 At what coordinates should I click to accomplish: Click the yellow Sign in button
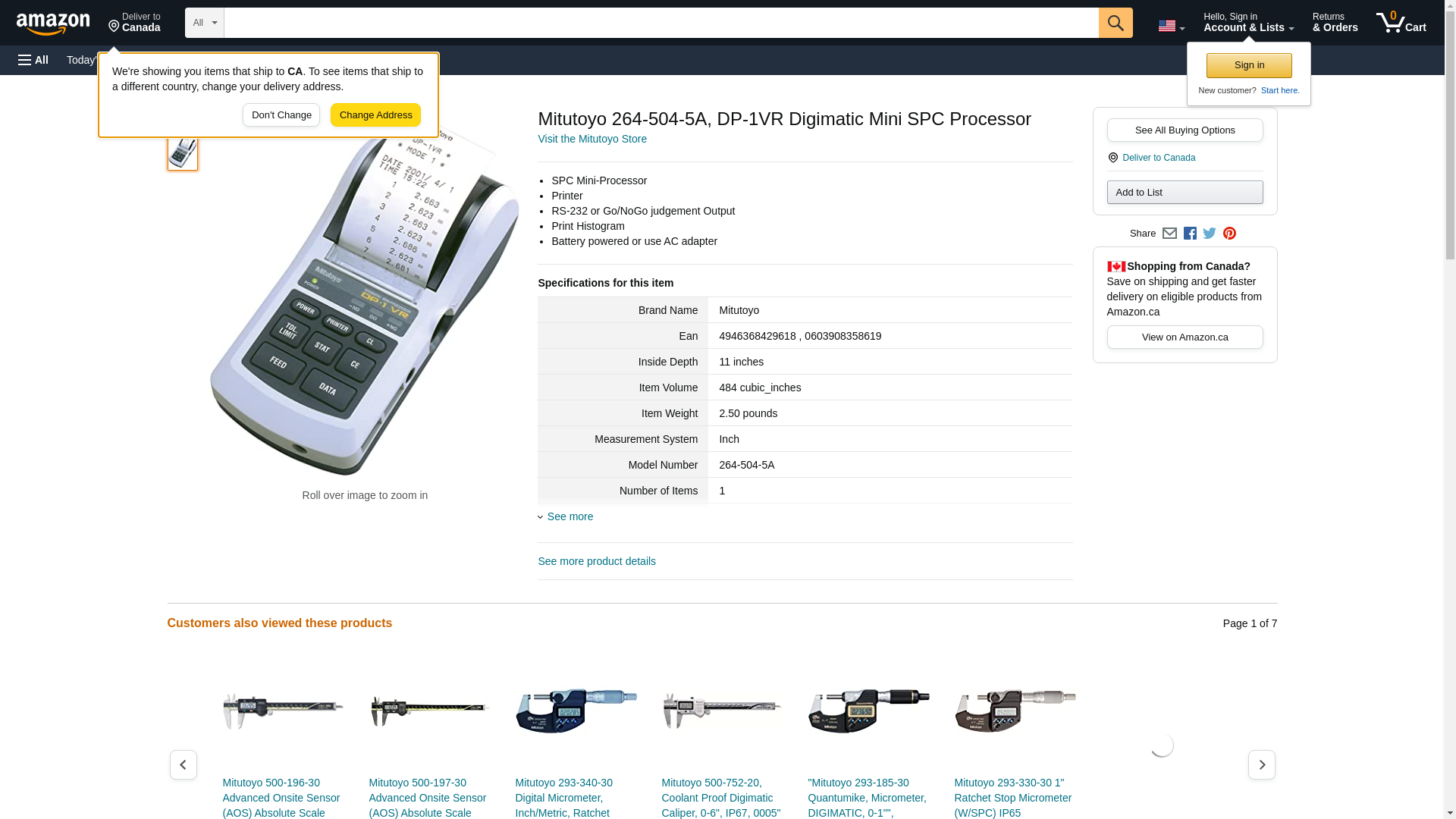click(x=1249, y=65)
